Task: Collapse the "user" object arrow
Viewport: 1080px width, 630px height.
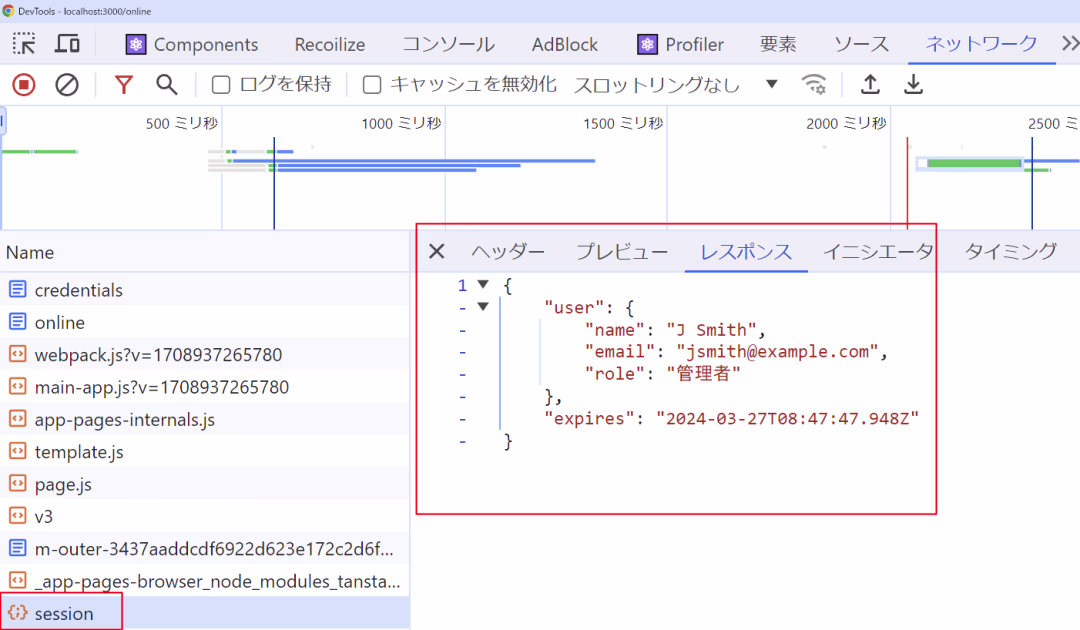Action: click(483, 306)
